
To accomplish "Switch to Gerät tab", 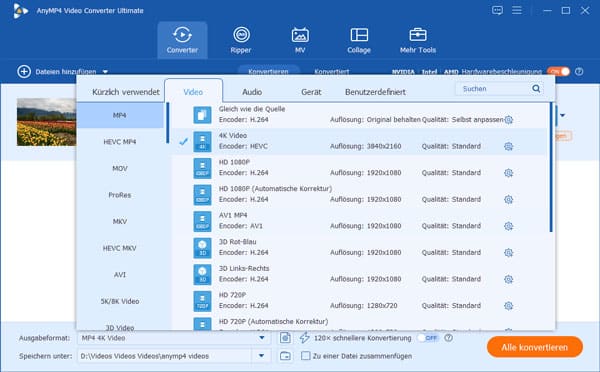I will pos(311,92).
